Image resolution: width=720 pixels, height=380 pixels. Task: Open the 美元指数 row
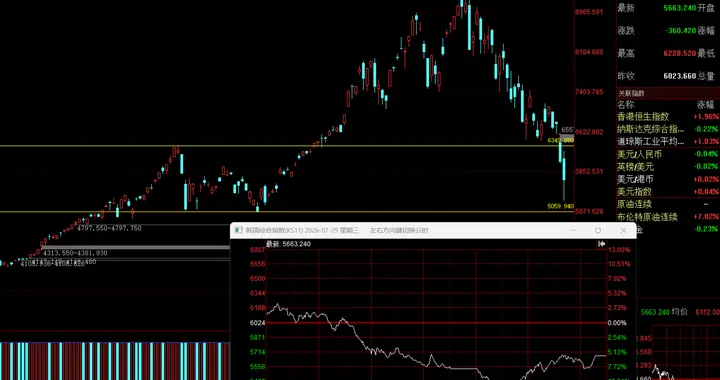[x=668, y=192]
